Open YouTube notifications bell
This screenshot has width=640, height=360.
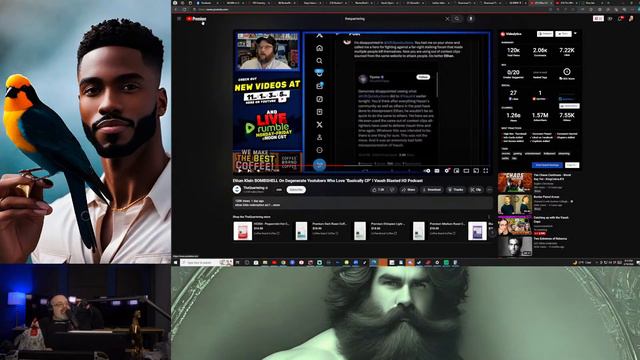pyautogui.click(x=621, y=19)
